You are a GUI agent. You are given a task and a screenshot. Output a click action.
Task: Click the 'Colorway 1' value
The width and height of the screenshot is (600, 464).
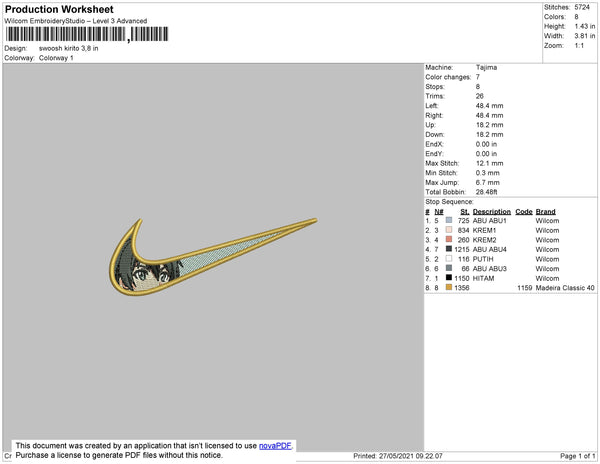(x=56, y=58)
